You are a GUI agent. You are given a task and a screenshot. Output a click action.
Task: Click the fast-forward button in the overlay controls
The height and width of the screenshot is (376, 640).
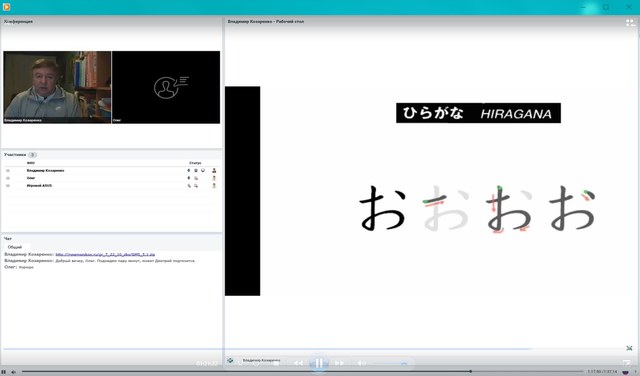339,363
